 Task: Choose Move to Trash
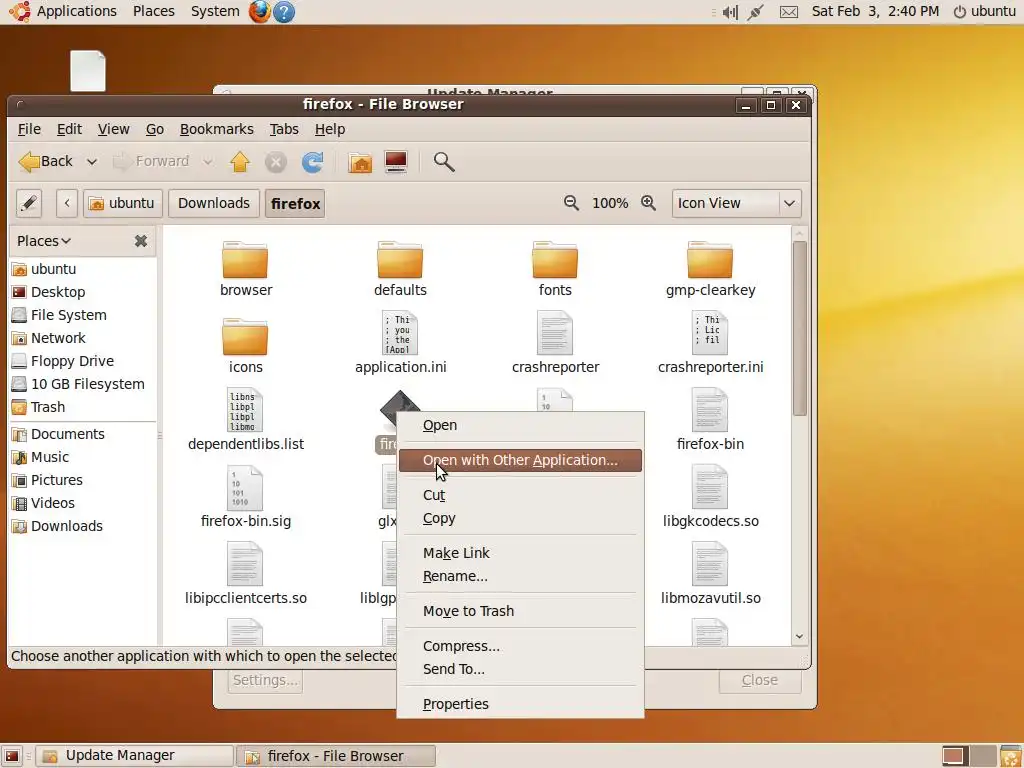pyautogui.click(x=520, y=611)
